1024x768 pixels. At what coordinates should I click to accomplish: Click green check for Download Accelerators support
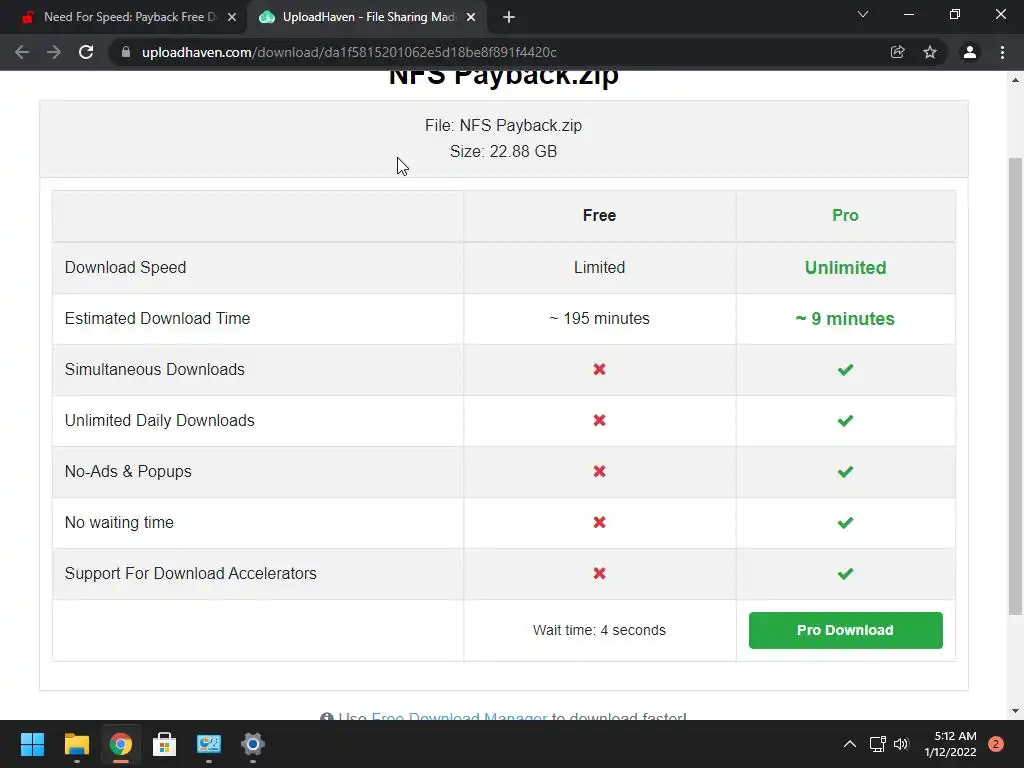pyautogui.click(x=845, y=573)
